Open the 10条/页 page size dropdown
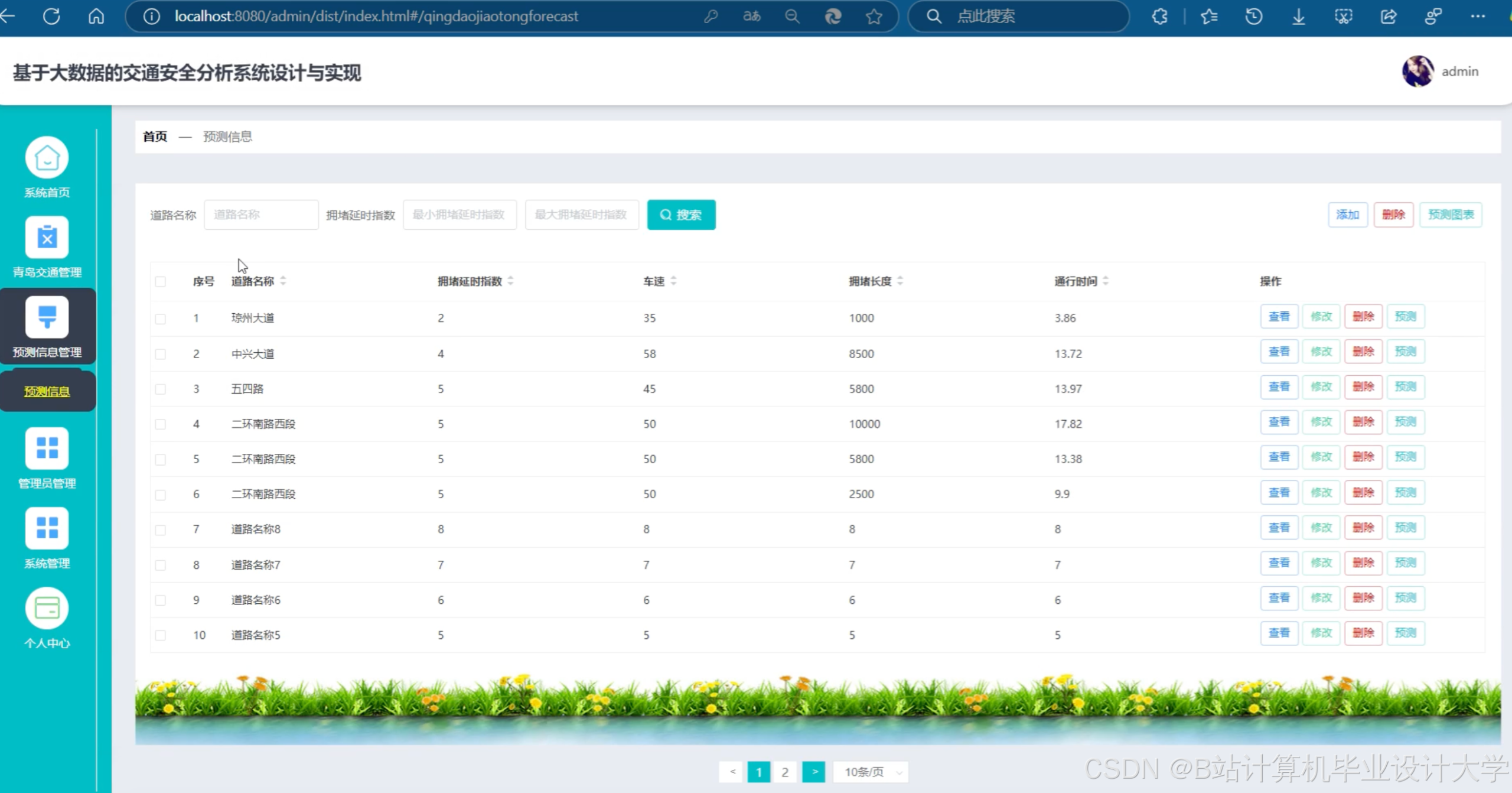Screen dimensions: 1512x793 click(x=869, y=771)
